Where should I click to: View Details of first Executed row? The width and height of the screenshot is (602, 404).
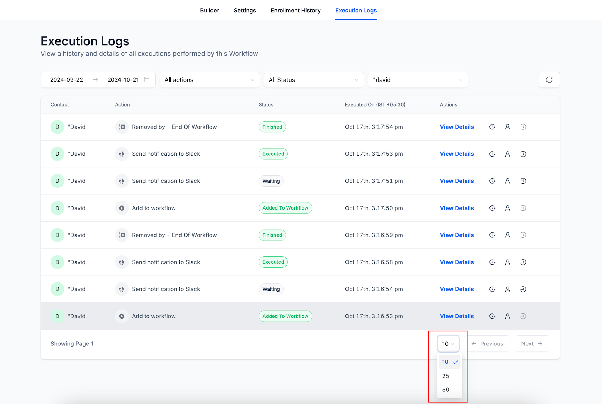pos(456,154)
